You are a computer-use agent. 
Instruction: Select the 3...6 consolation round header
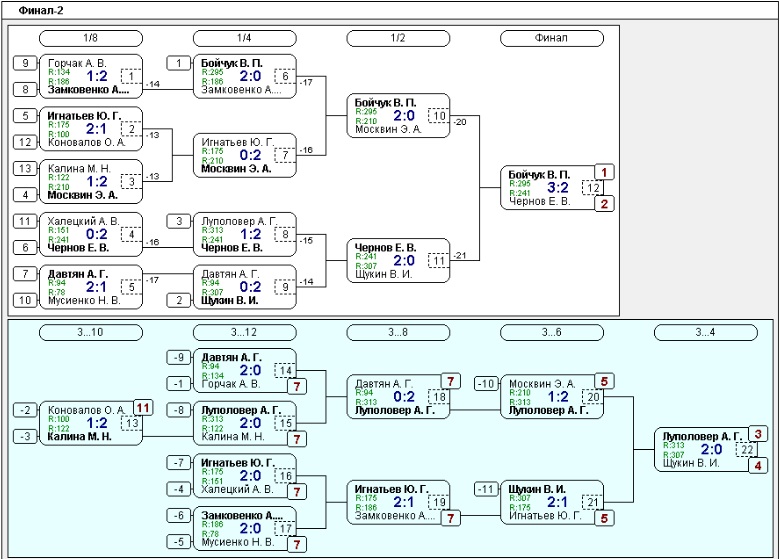(x=552, y=333)
